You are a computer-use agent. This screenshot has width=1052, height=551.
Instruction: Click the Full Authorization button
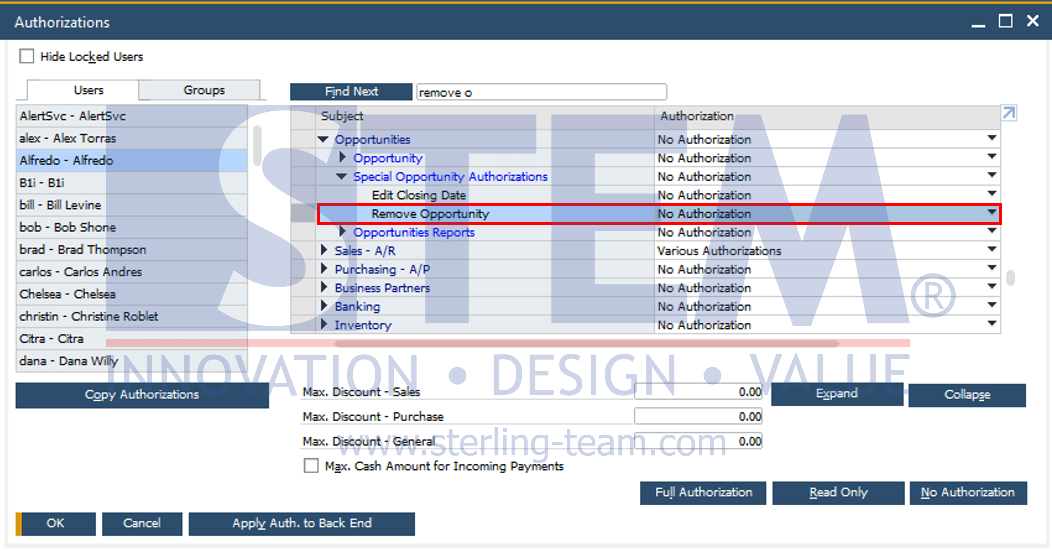coord(703,492)
